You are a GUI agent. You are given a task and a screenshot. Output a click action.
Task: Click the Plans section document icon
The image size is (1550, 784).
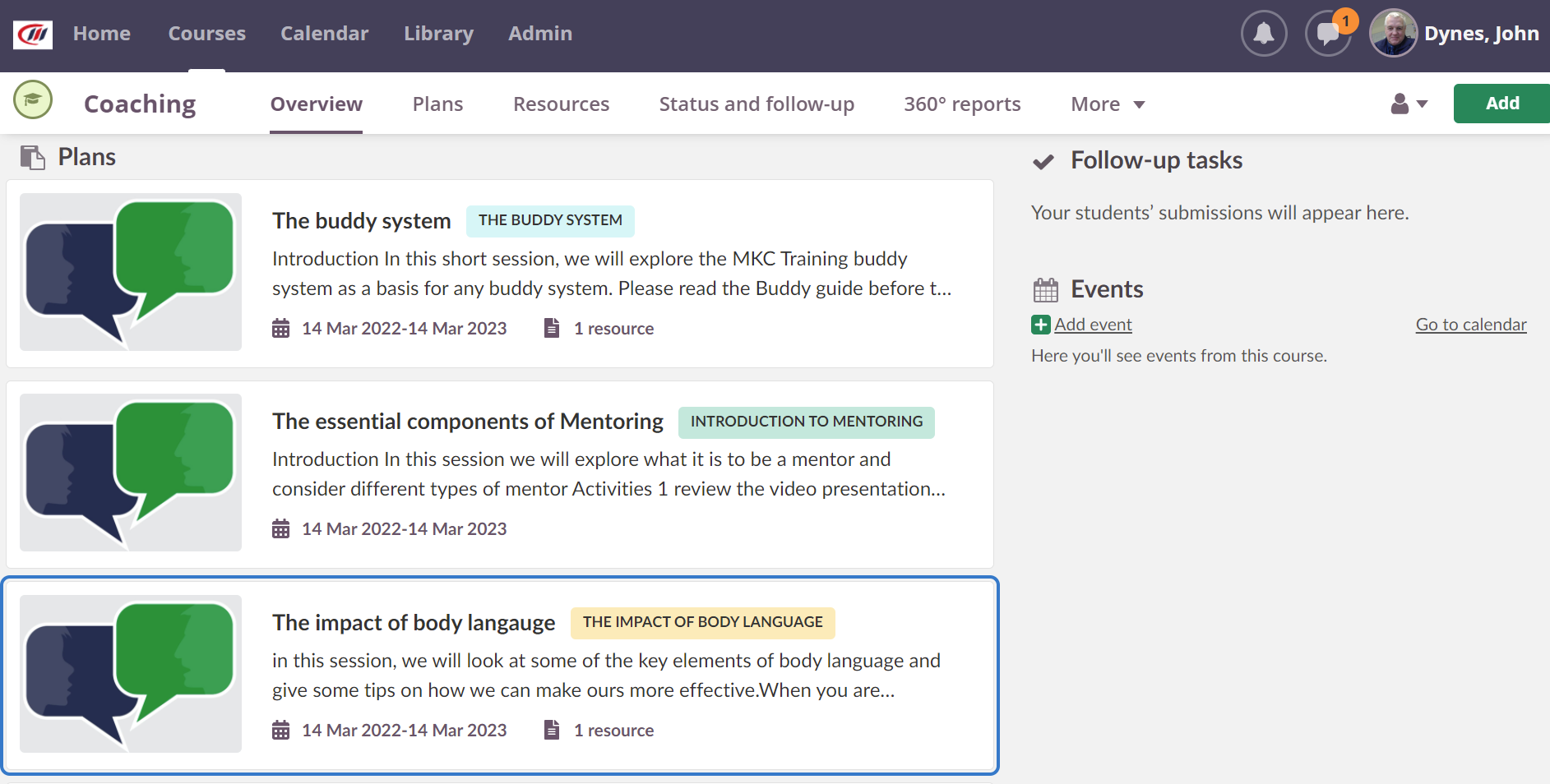[33, 157]
